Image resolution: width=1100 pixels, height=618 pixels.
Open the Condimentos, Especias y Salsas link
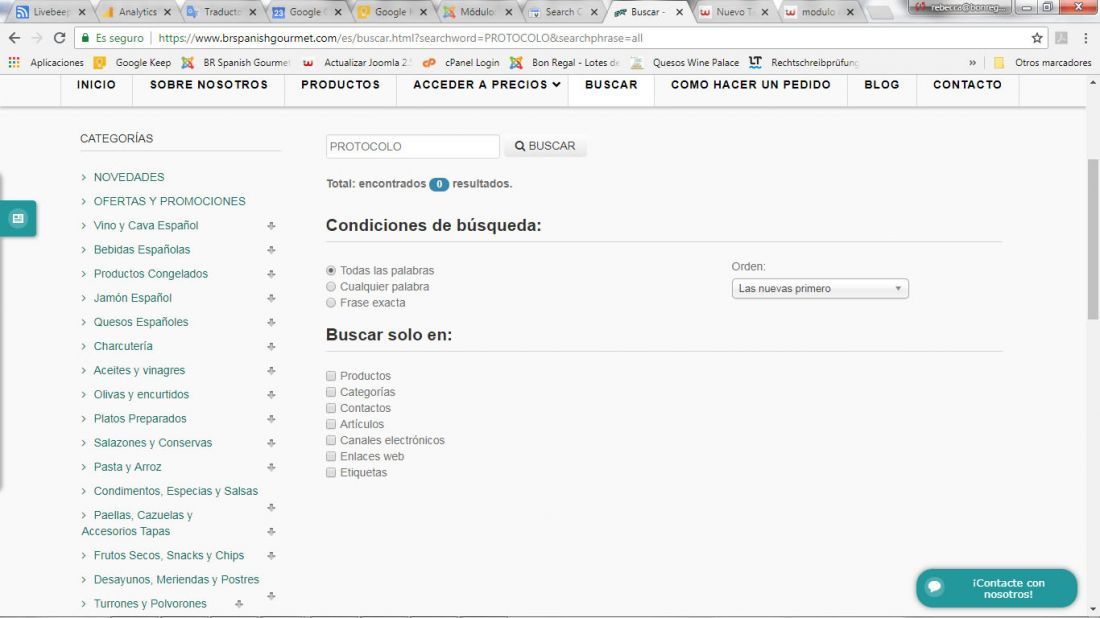(x=176, y=491)
